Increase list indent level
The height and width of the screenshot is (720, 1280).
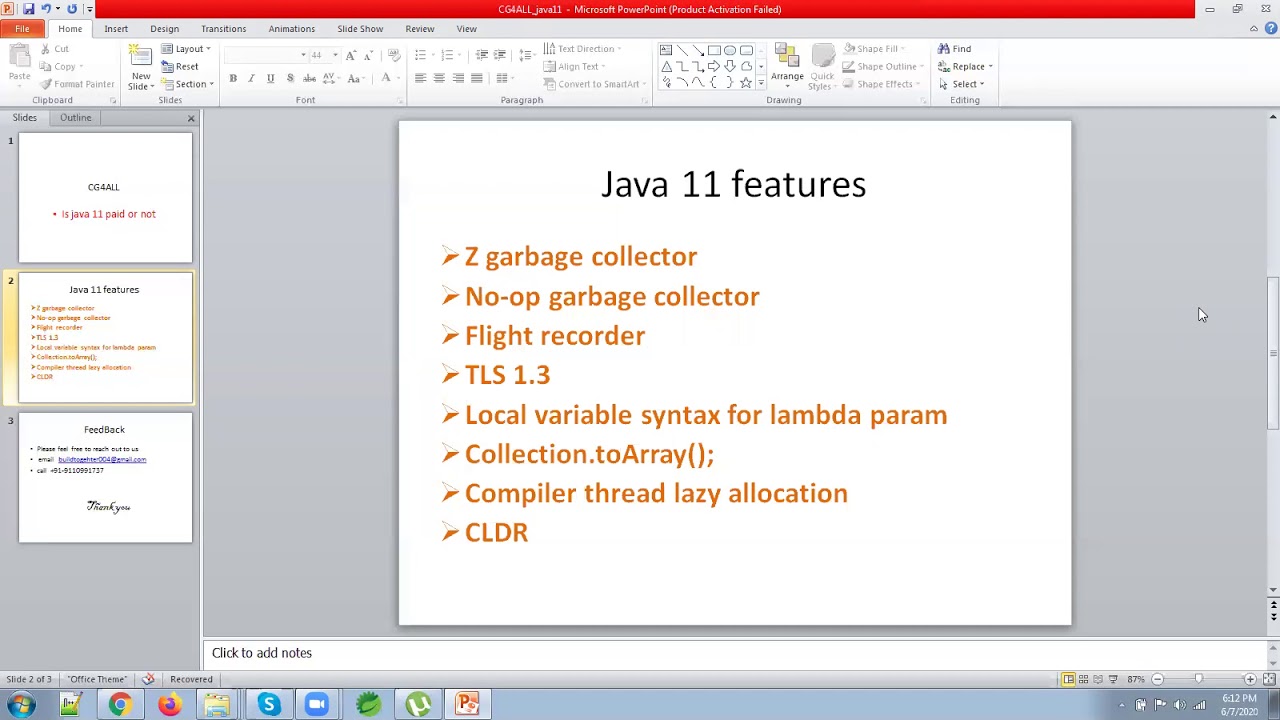500,55
